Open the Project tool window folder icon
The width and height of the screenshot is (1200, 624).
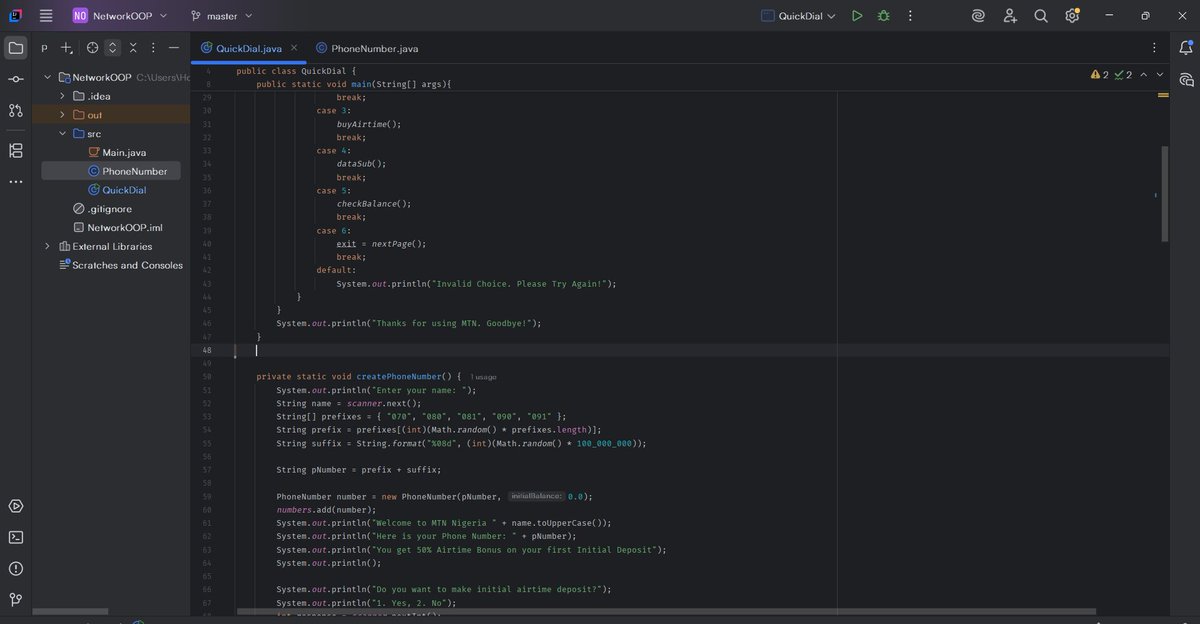coord(16,47)
